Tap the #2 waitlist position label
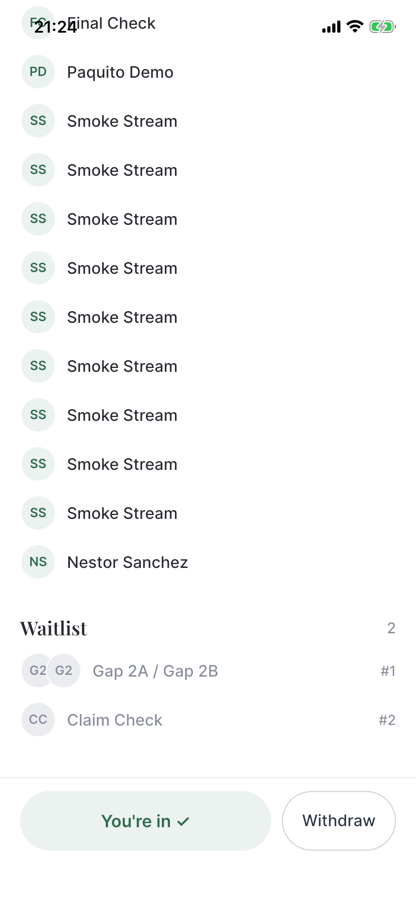This screenshot has width=416, height=900. [387, 720]
